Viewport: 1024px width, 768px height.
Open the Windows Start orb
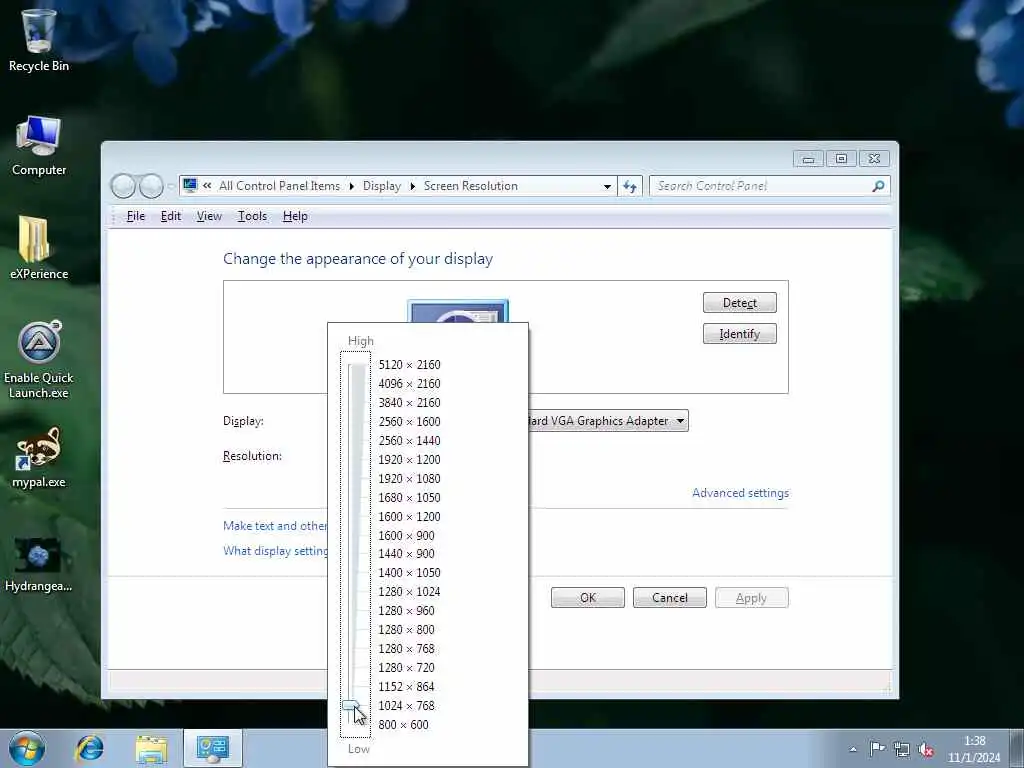[x=27, y=748]
